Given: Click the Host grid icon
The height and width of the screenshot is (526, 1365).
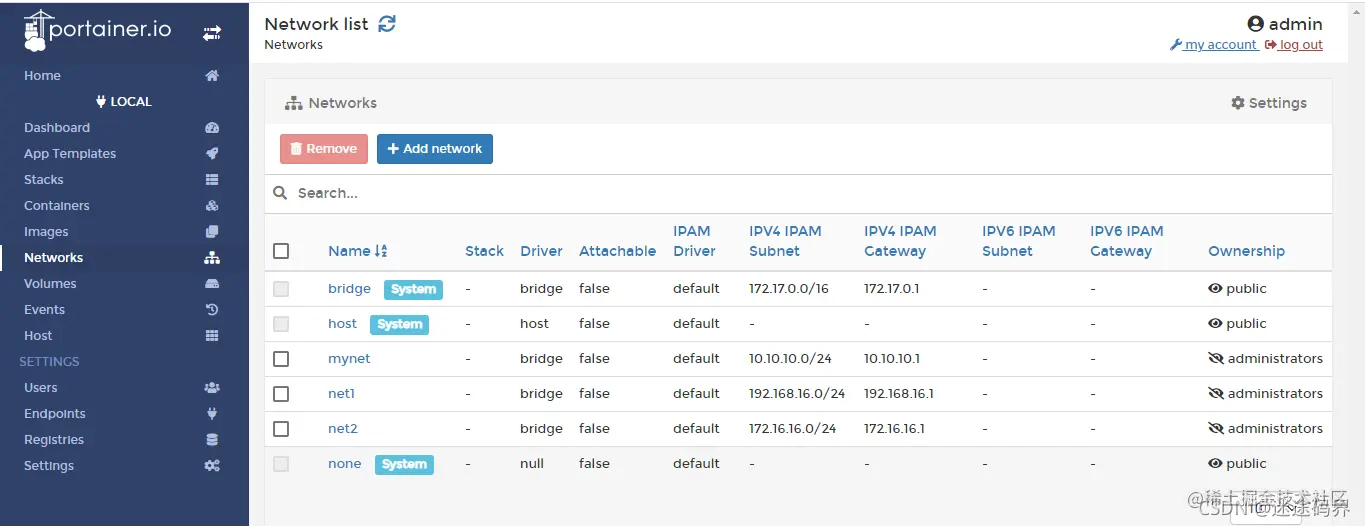Looking at the screenshot, I should click(212, 336).
